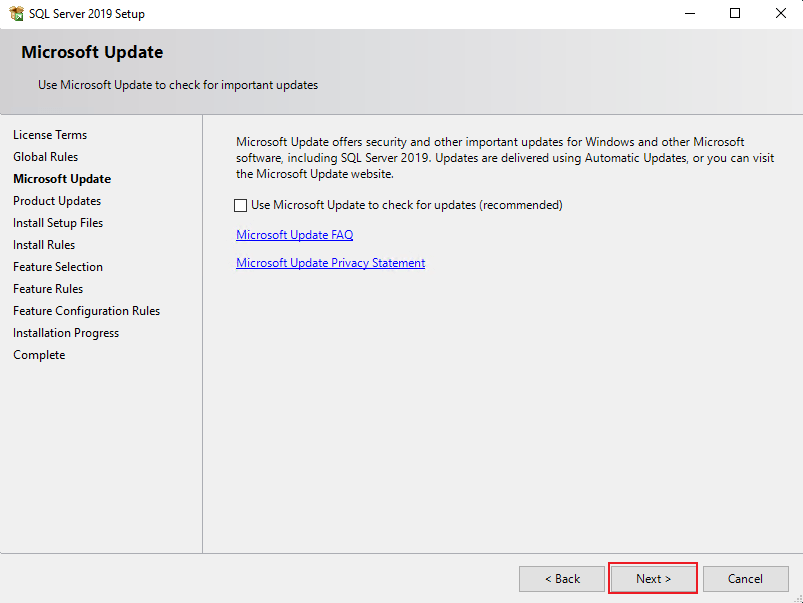Select the Feature Selection step
The width and height of the screenshot is (803, 603).
[x=57, y=266]
